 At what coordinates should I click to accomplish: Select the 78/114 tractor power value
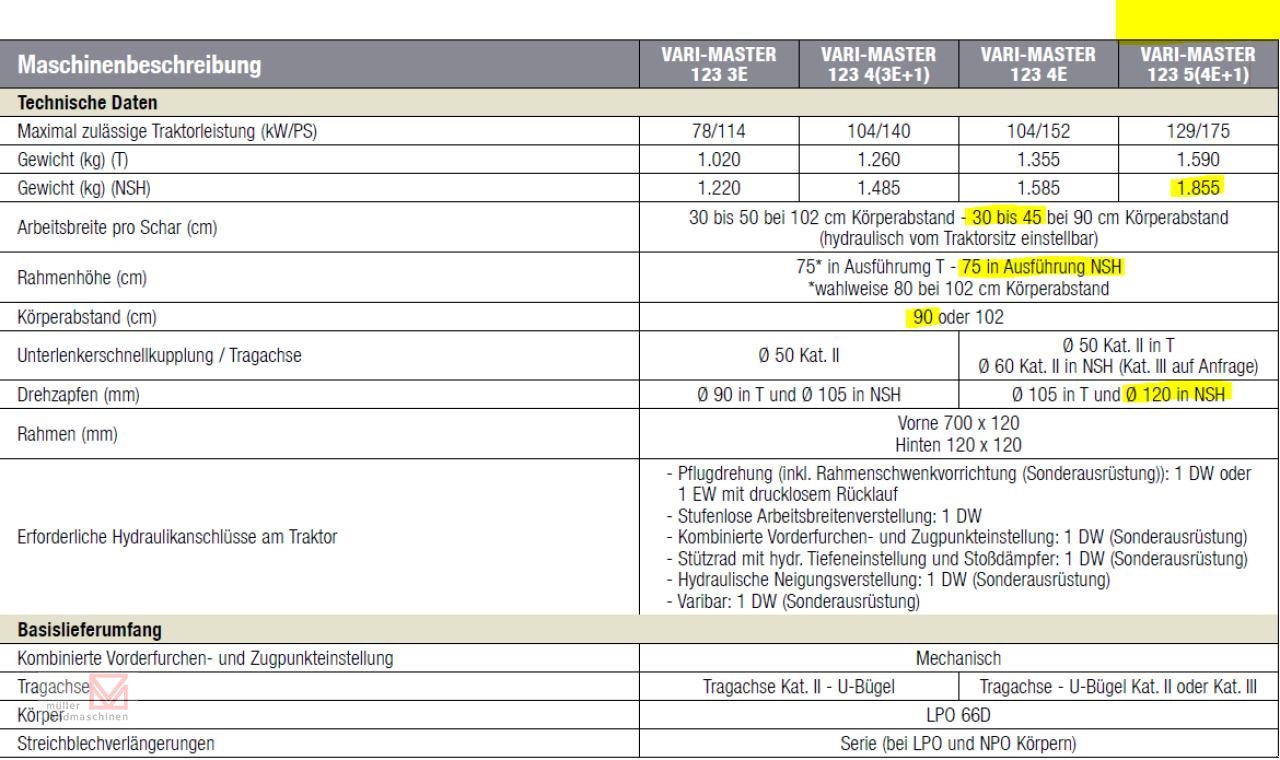[x=717, y=130]
